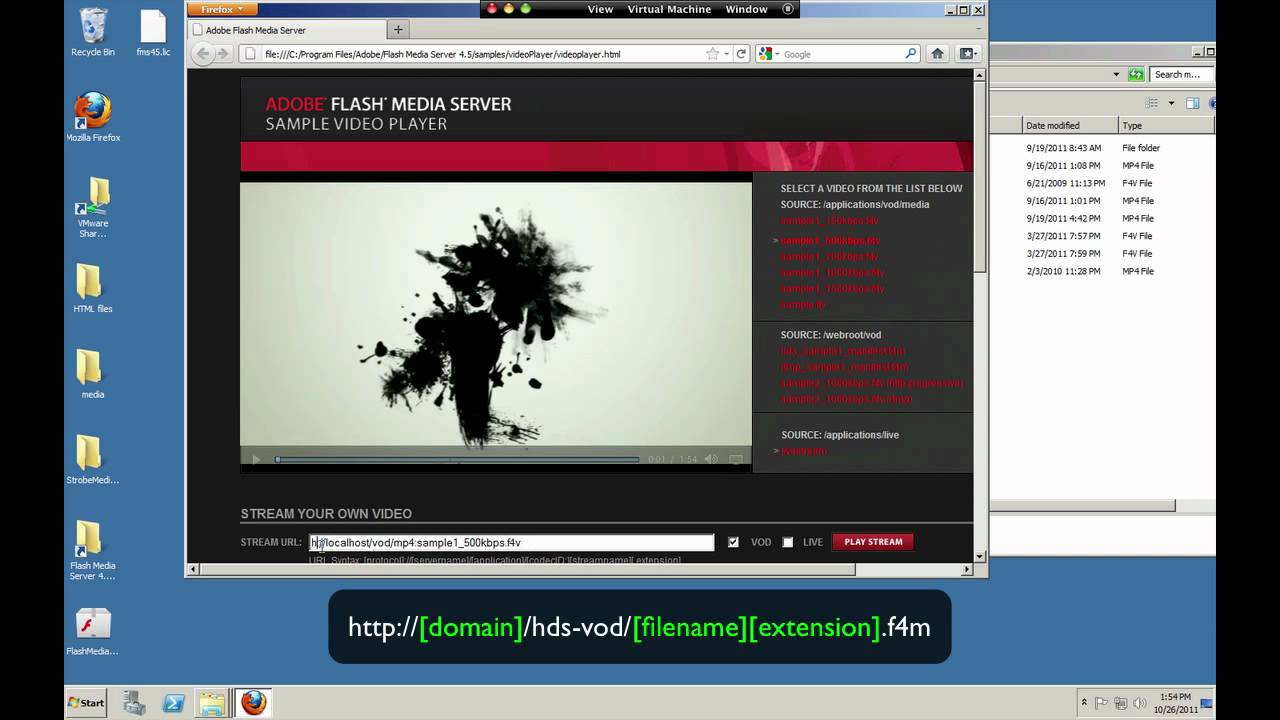Toggle fullscreen on the video player

[736, 459]
